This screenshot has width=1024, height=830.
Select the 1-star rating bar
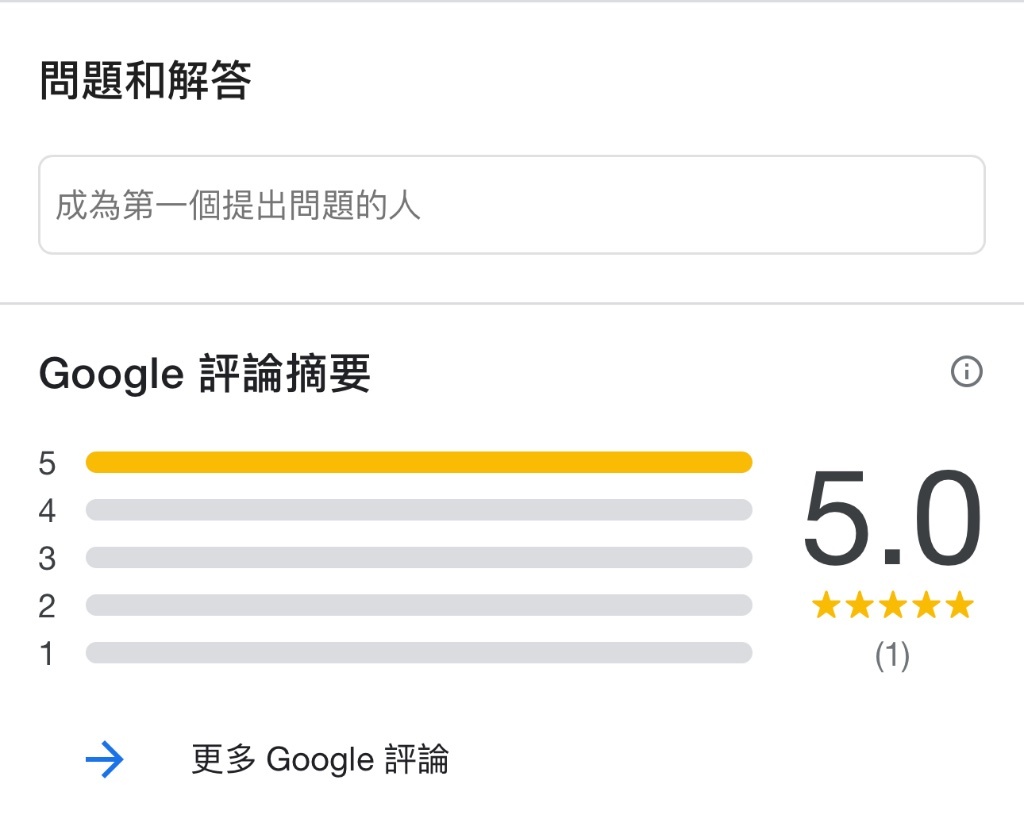pos(419,653)
